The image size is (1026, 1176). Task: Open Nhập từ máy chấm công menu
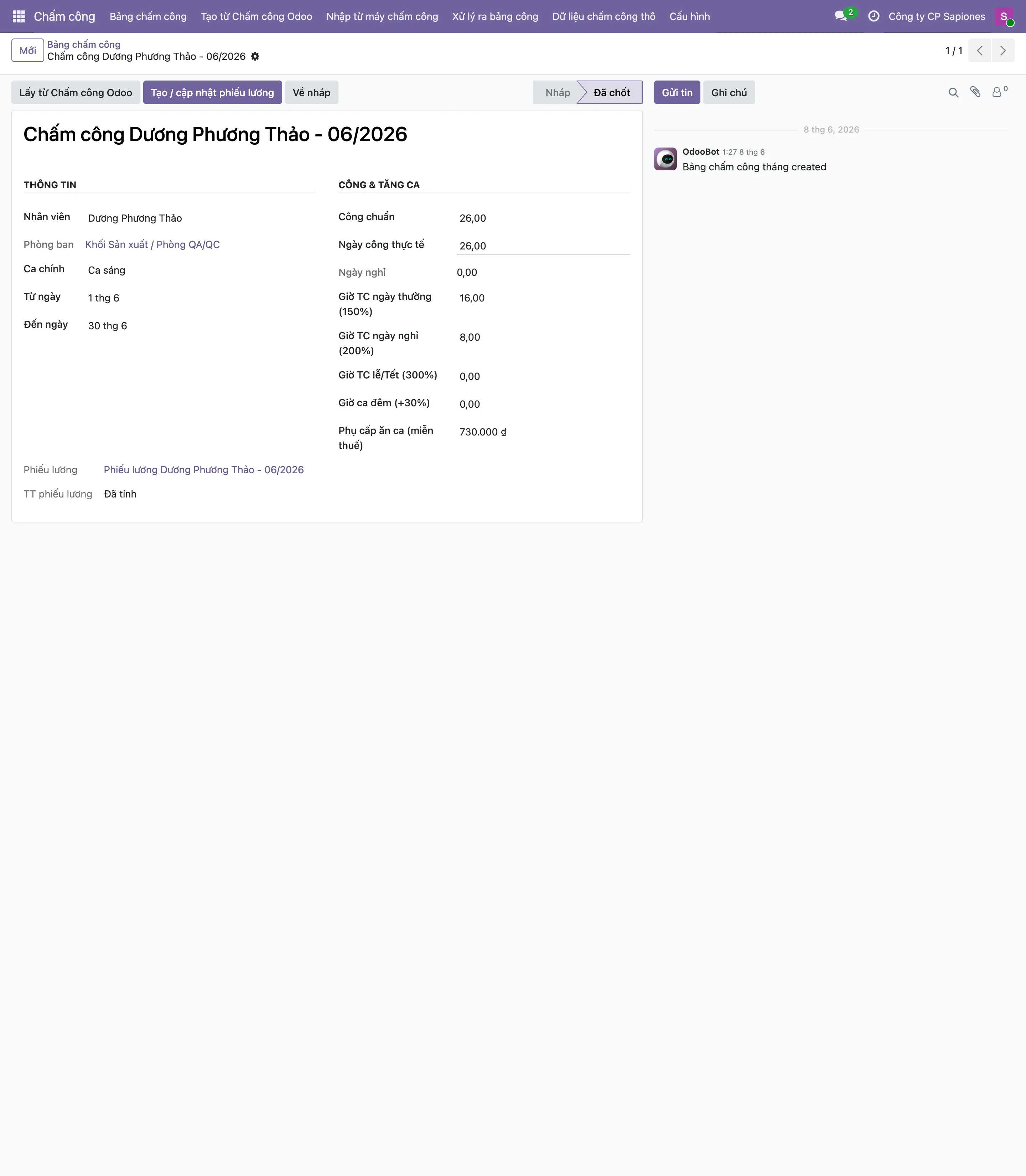[382, 17]
